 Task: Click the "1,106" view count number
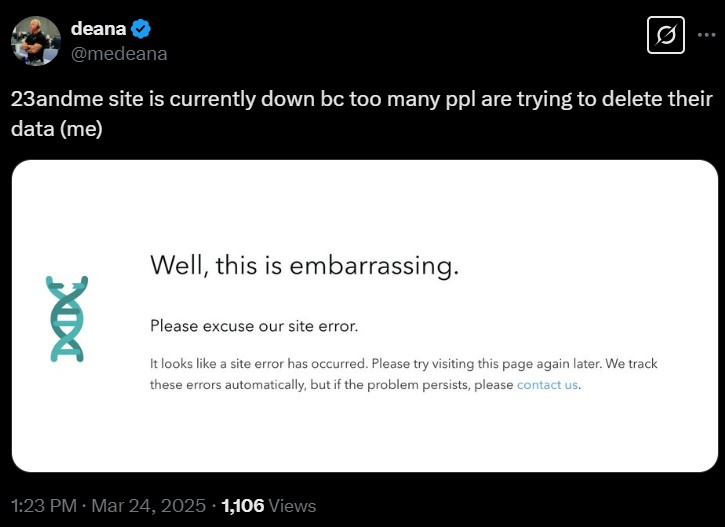(243, 506)
